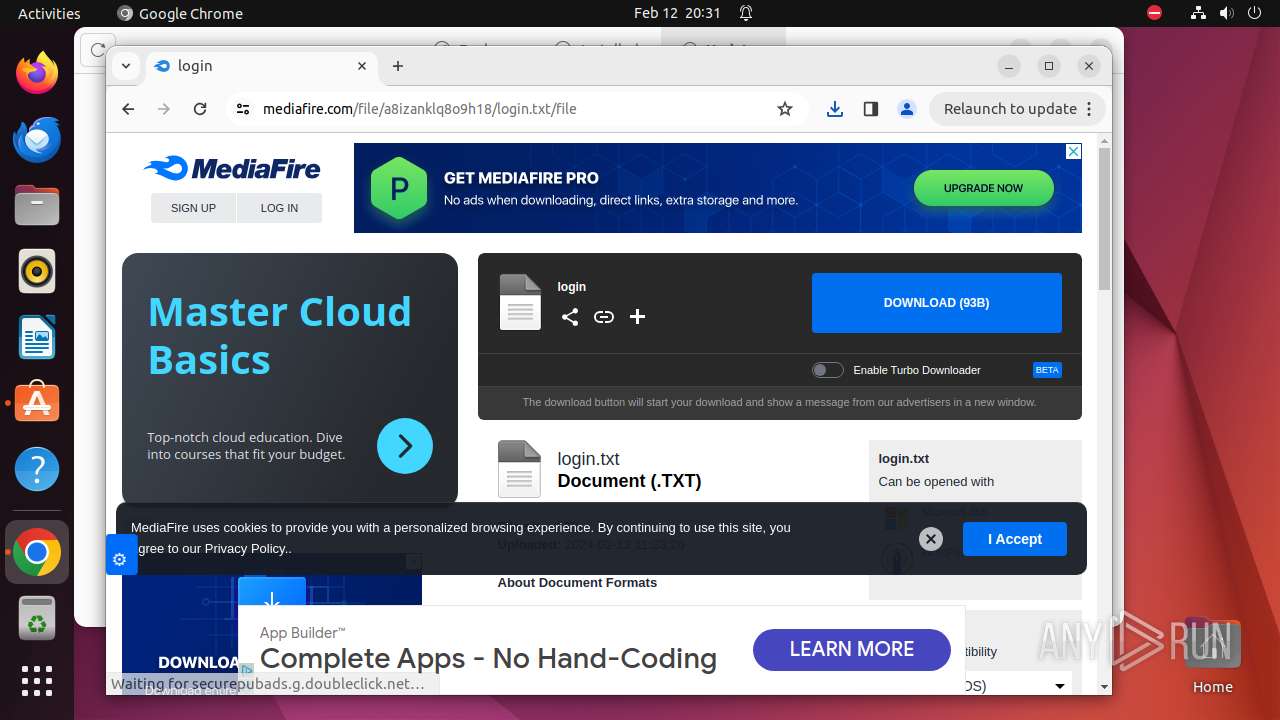Open clock and calendar menu

pyautogui.click(x=677, y=13)
